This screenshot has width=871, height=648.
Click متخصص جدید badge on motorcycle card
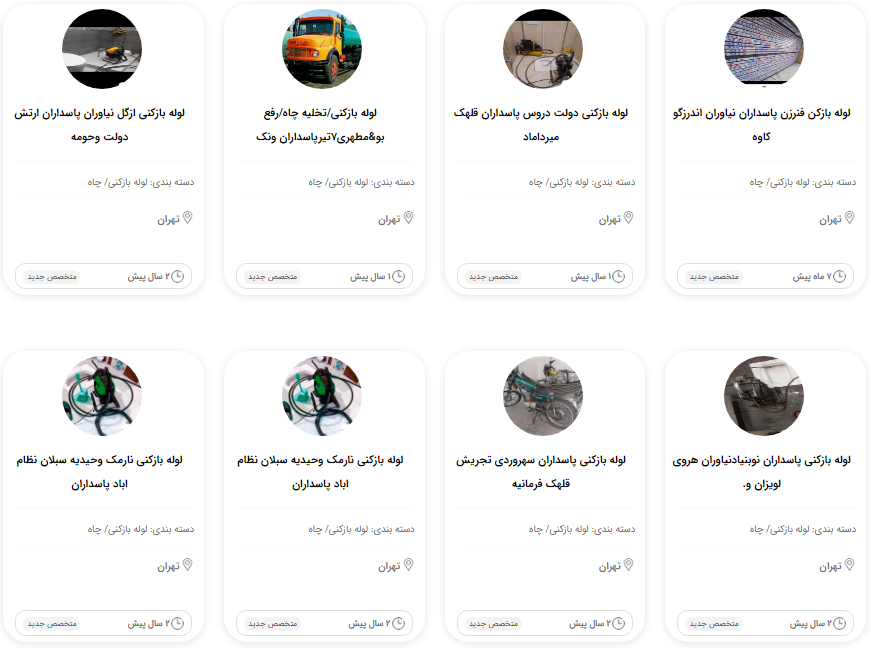493,624
